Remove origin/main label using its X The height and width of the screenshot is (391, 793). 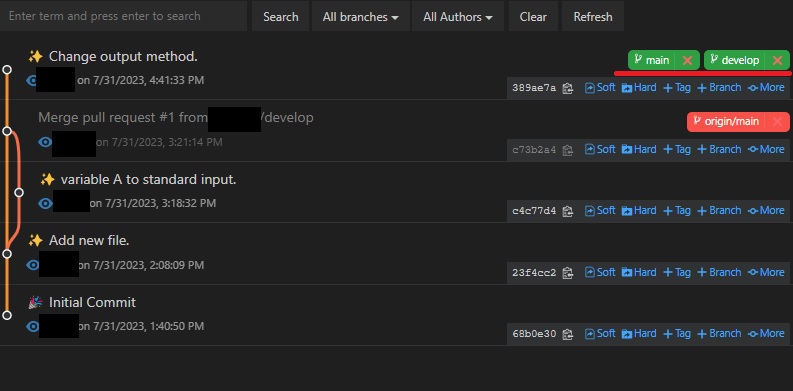pyautogui.click(x=777, y=121)
